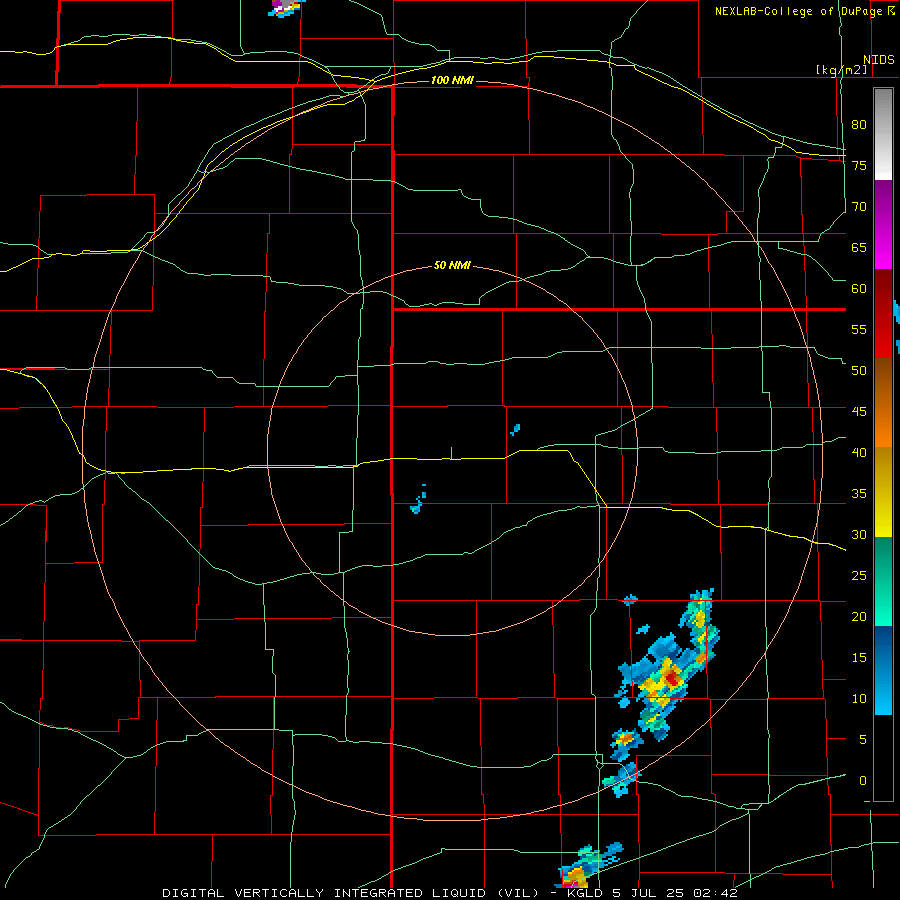This screenshot has width=900, height=900.
Task: Click the legend value 75
Action: (859, 165)
